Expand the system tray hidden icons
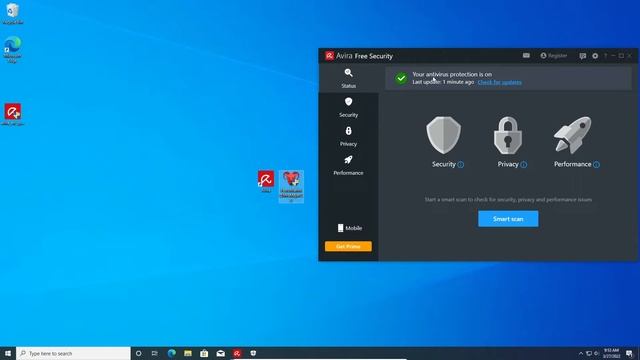This screenshot has height=360, width=640. 580,353
